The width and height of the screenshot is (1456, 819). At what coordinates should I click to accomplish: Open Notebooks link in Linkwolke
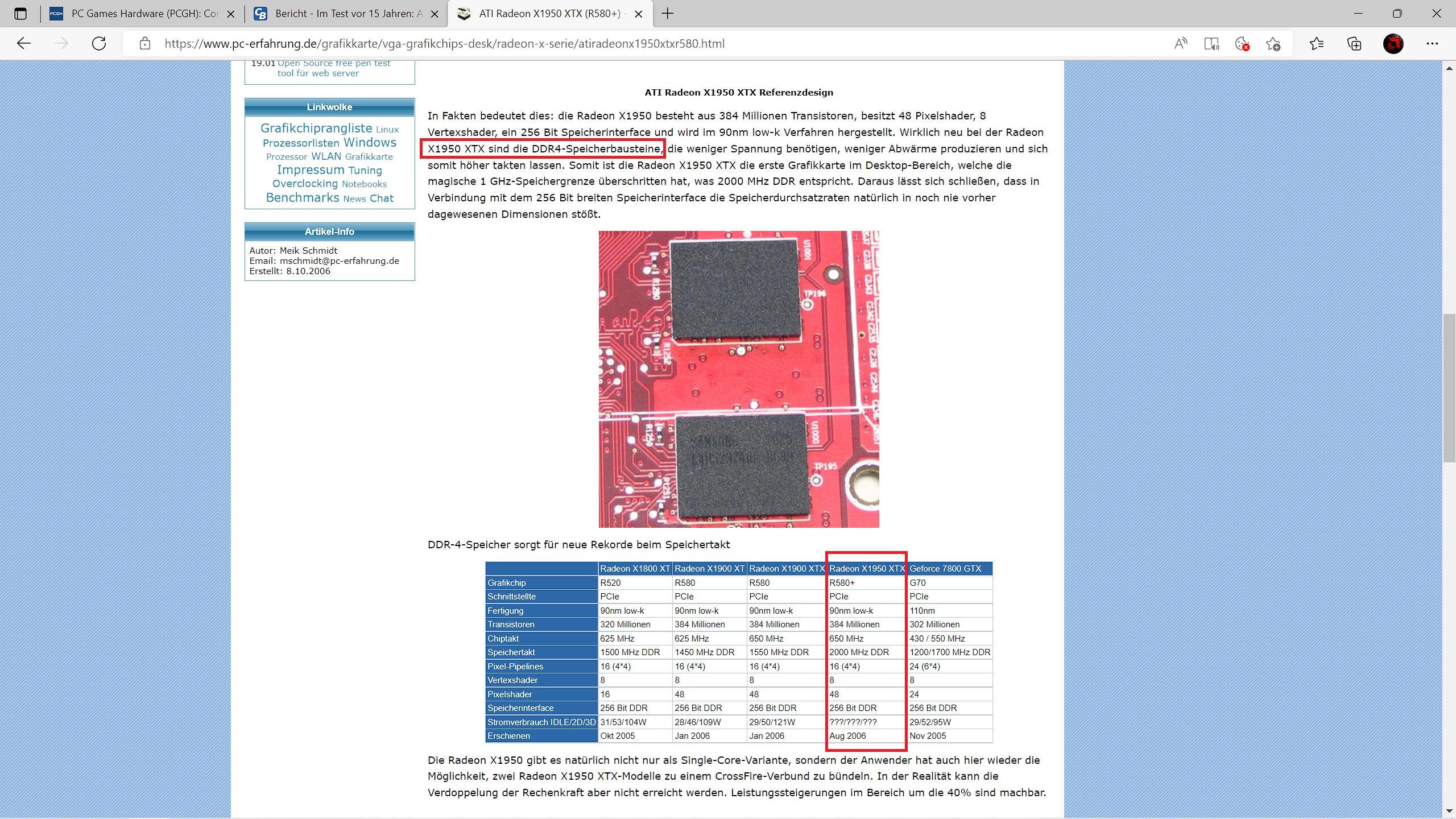pyautogui.click(x=364, y=184)
